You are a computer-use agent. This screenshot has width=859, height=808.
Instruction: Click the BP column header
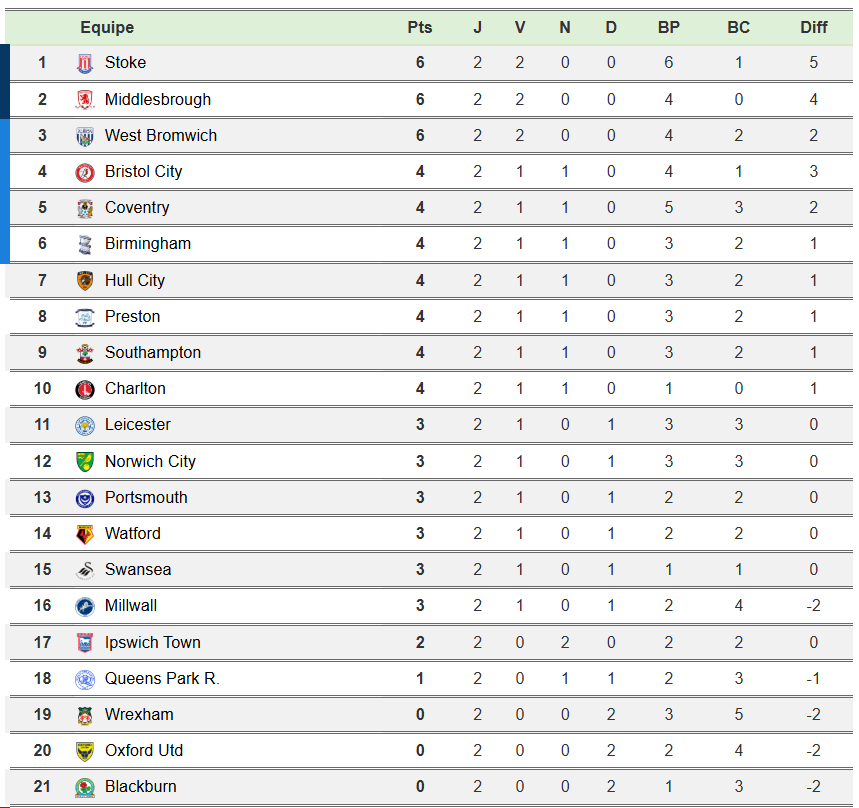click(668, 27)
